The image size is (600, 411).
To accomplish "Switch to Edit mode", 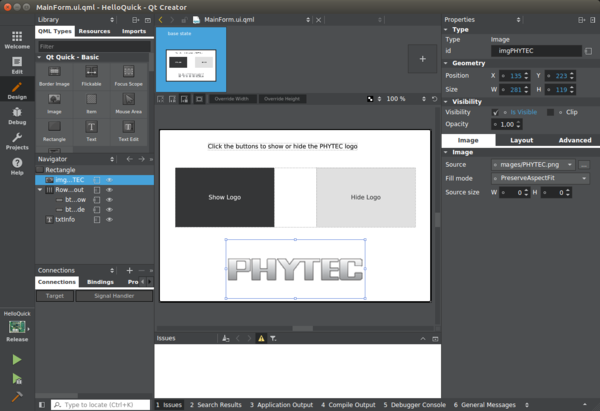I will pyautogui.click(x=17, y=65).
